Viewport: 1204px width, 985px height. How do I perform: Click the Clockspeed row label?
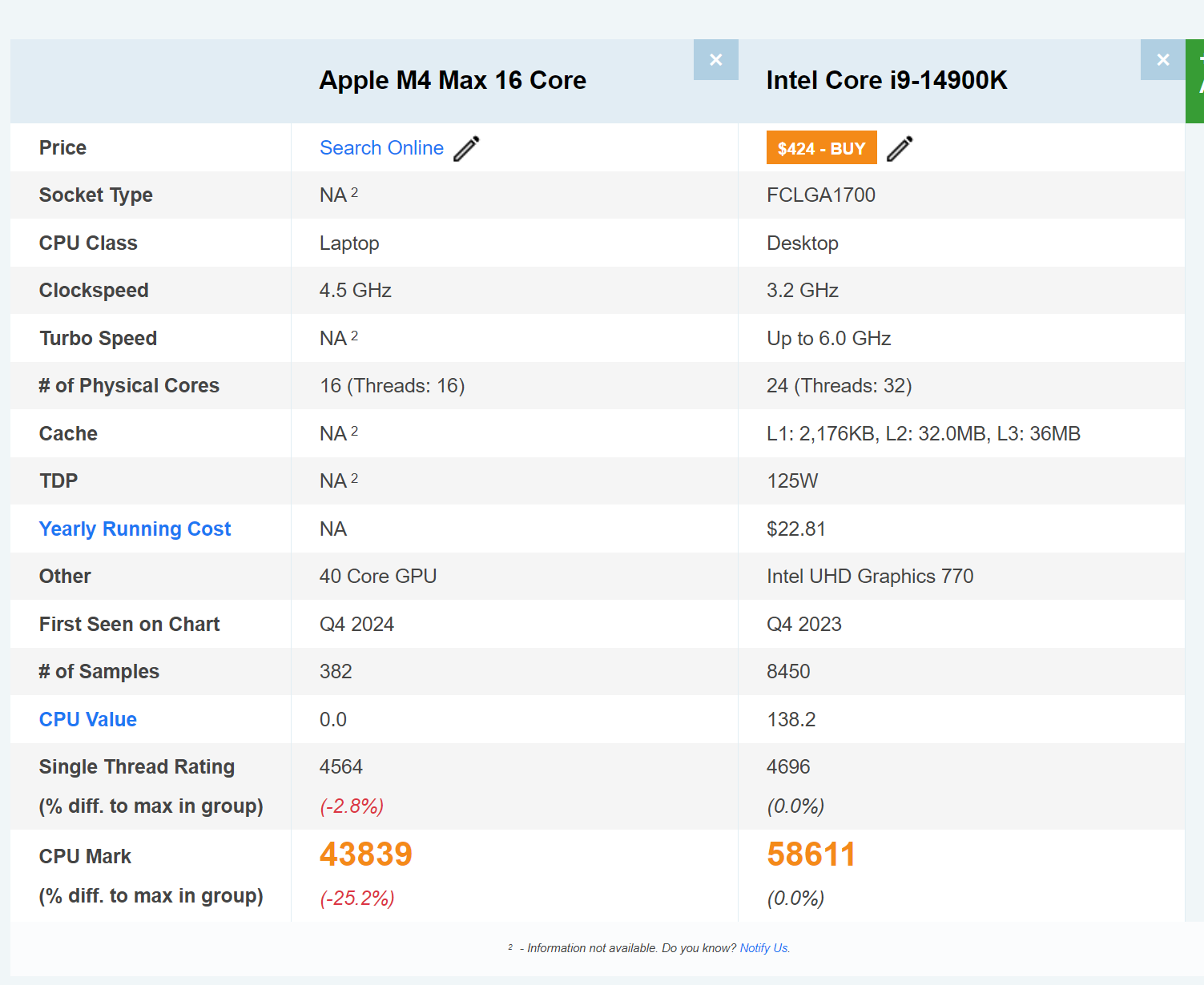pyautogui.click(x=94, y=291)
